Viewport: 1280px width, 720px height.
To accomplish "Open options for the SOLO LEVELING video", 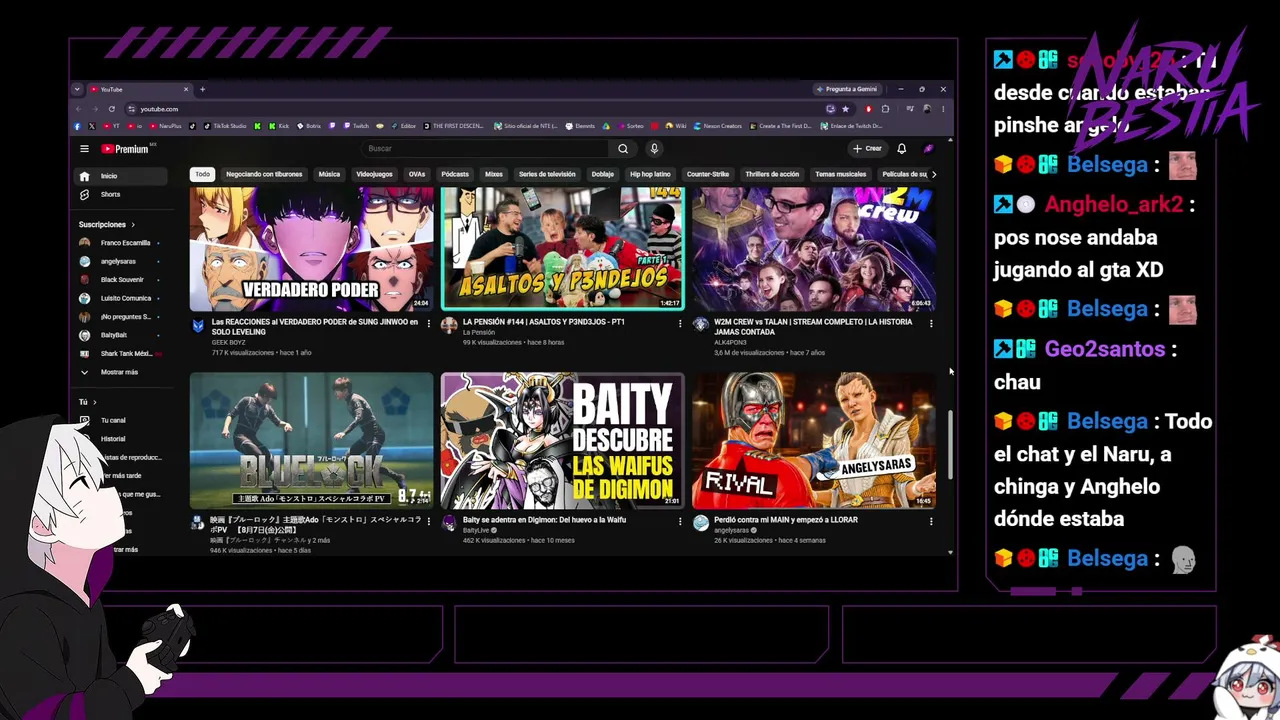I will click(x=429, y=323).
